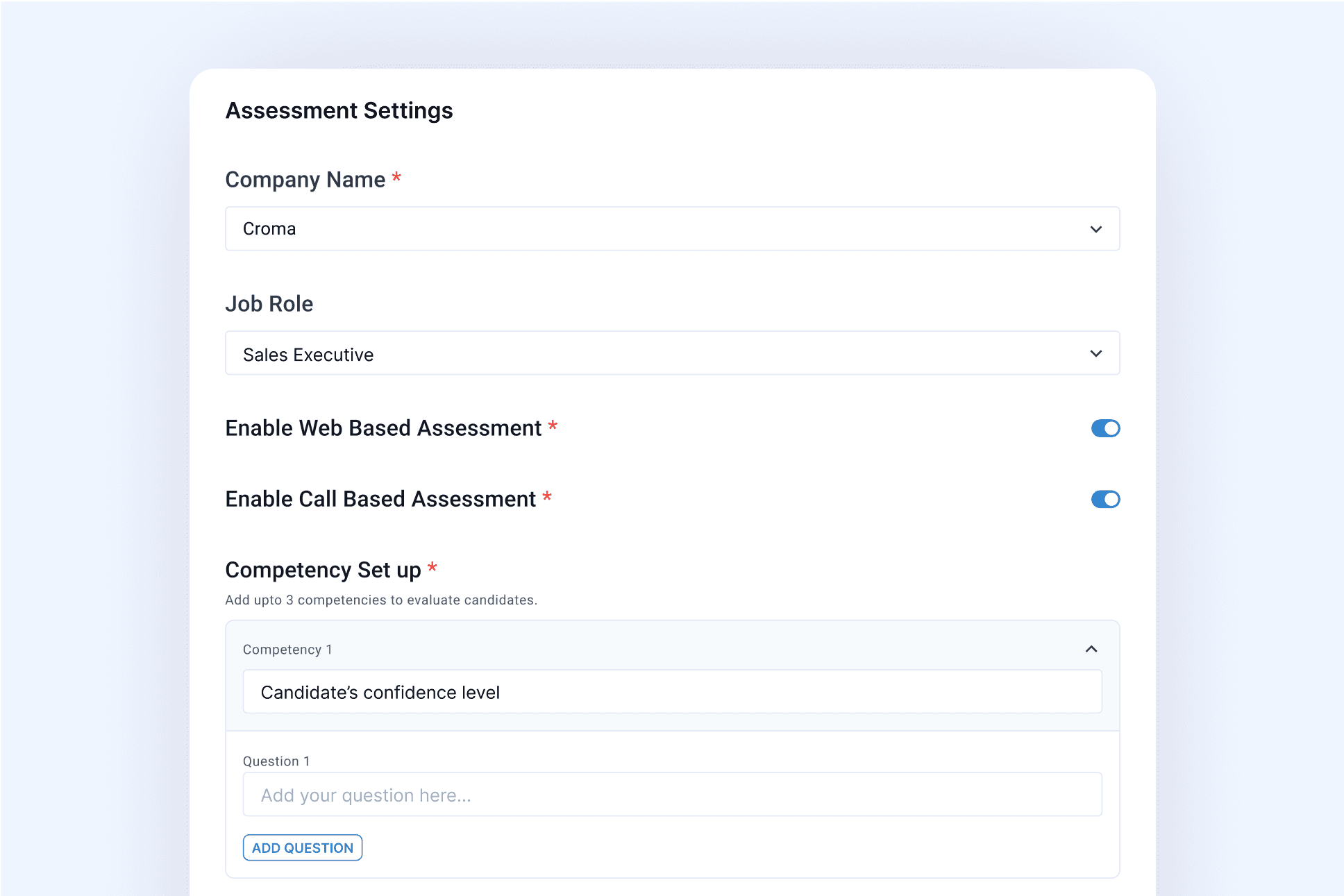
Task: Click the Job Role field label
Action: 269,304
